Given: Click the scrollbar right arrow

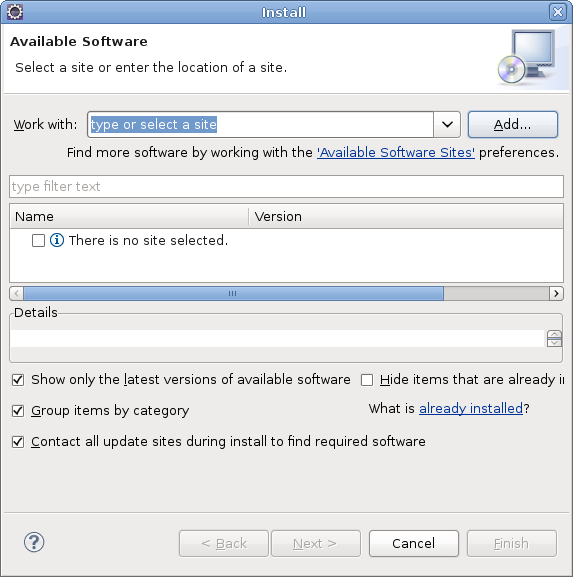Looking at the screenshot, I should pos(556,293).
